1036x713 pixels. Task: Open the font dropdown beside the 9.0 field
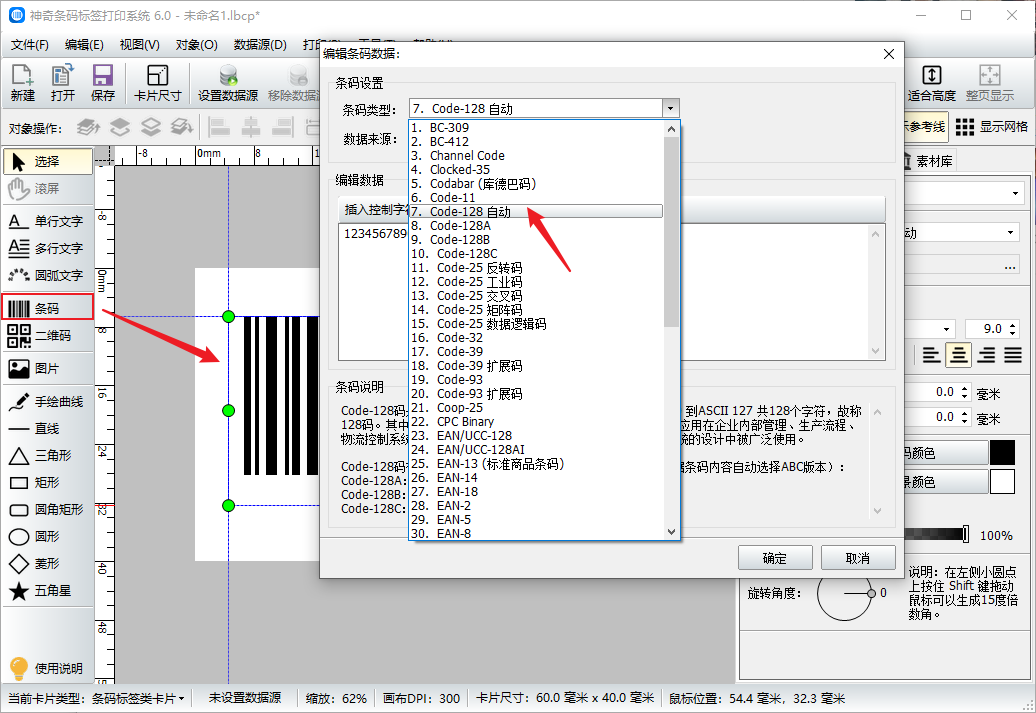946,329
